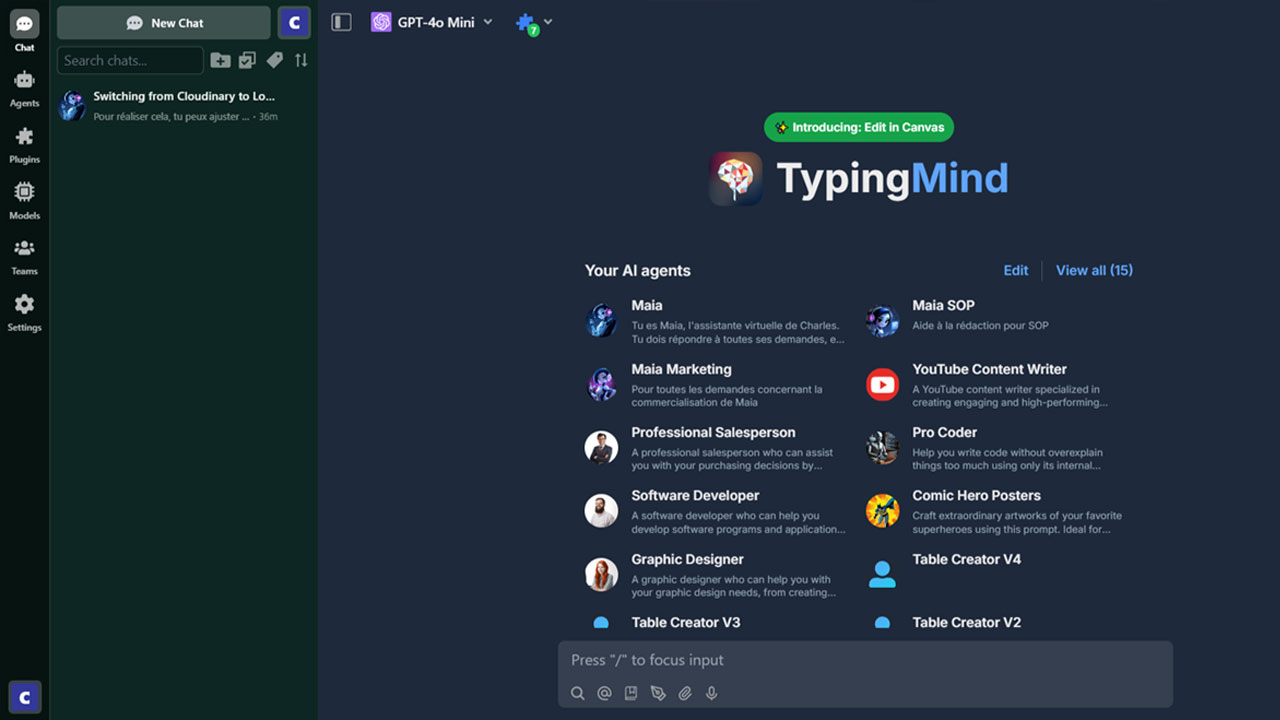Click the pen edit icon in input toolbar
This screenshot has height=720, width=1280.
pyautogui.click(x=658, y=693)
